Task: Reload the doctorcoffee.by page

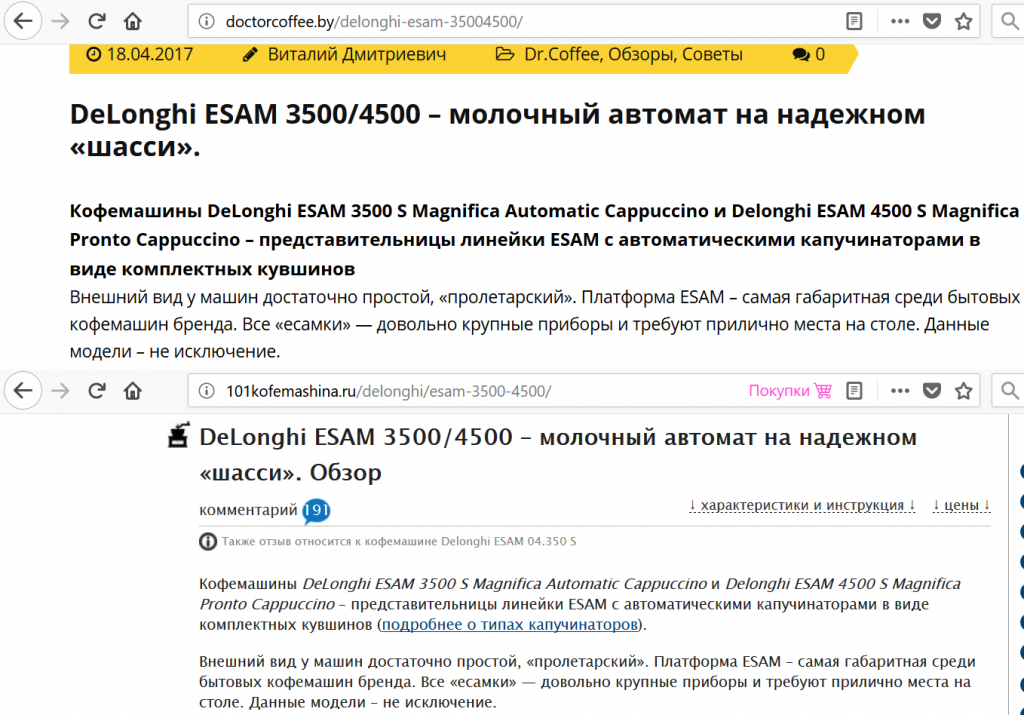Action: 97,22
